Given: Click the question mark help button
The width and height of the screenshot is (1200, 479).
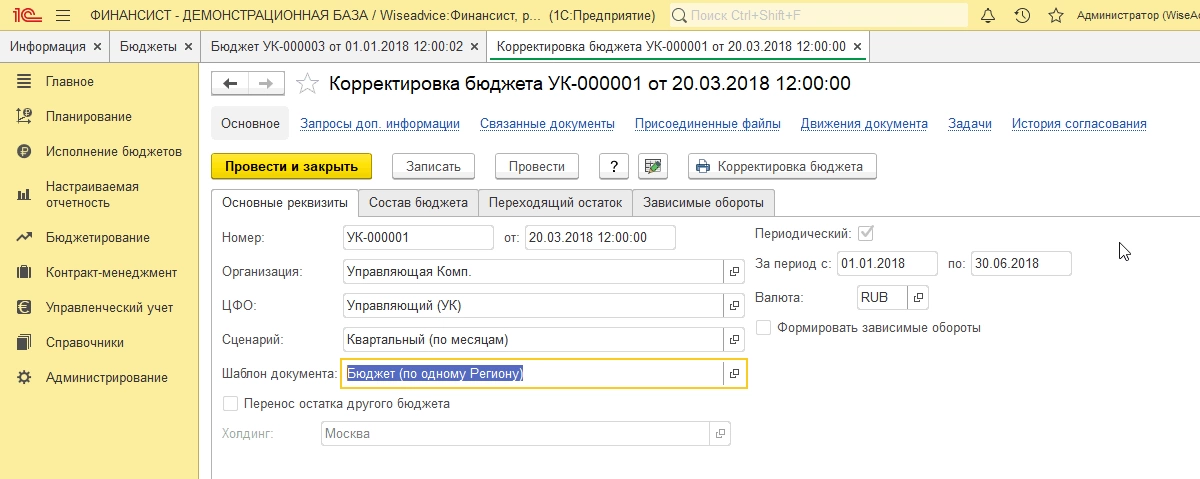Looking at the screenshot, I should click(x=613, y=166).
